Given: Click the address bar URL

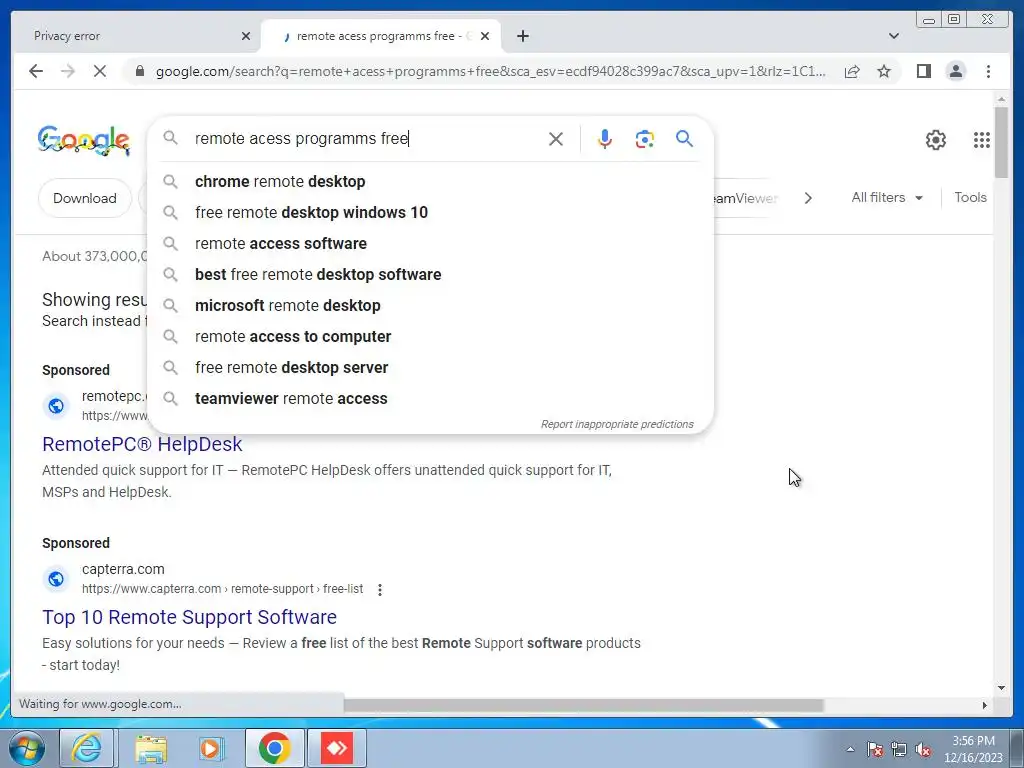Looking at the screenshot, I should [x=490, y=71].
